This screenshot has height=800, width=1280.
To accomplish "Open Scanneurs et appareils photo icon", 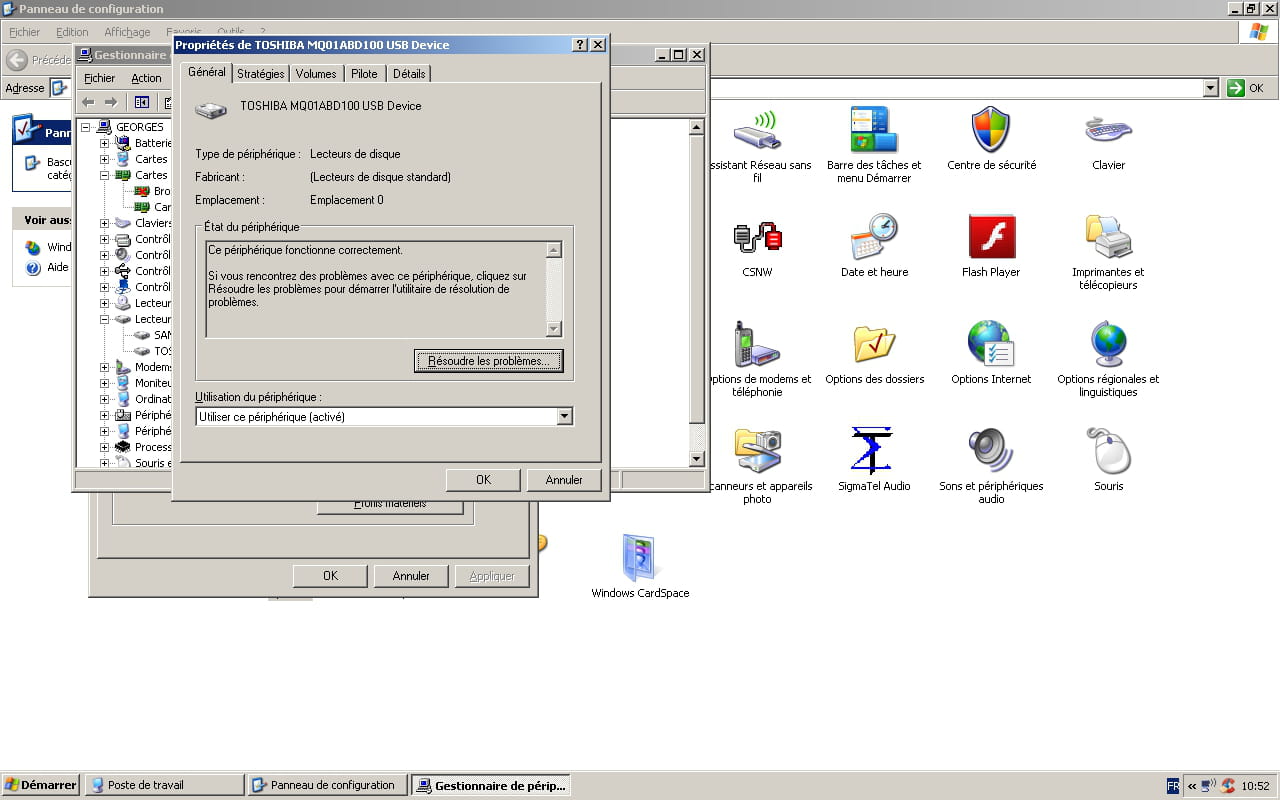I will pos(757,451).
